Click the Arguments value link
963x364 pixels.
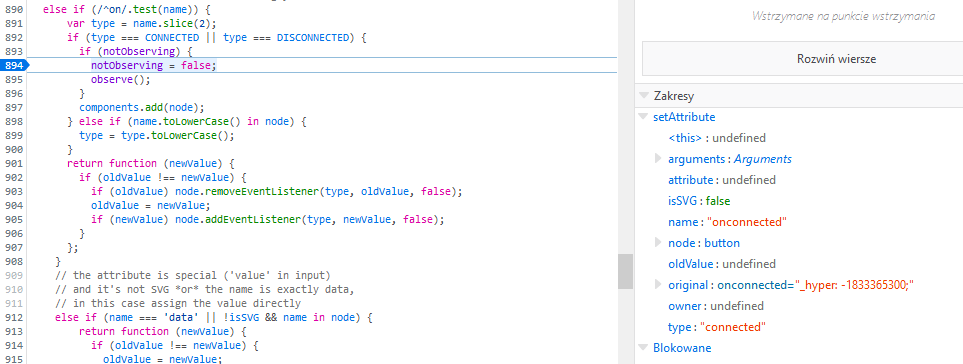763,159
